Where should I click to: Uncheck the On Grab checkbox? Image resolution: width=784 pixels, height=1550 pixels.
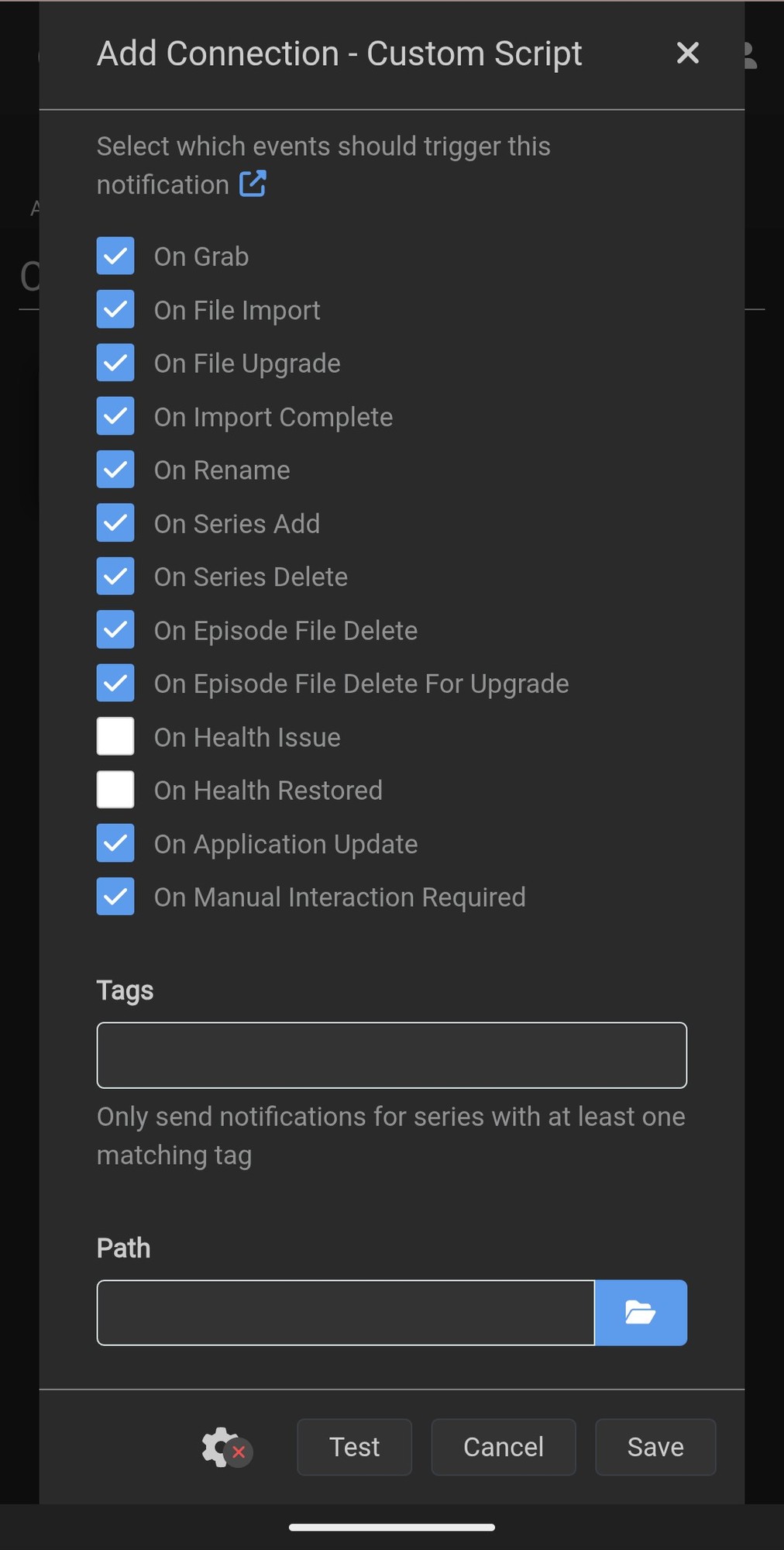tap(115, 256)
